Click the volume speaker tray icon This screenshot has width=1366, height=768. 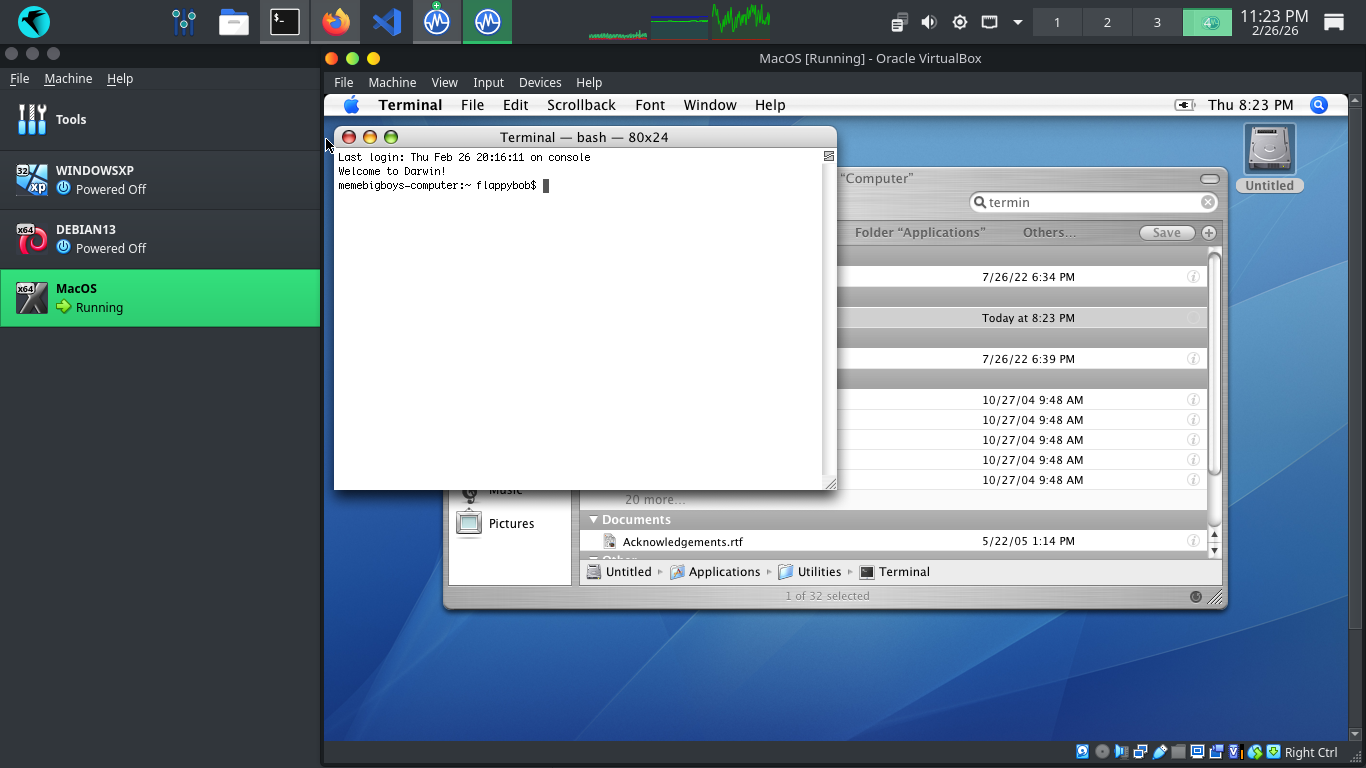(929, 22)
